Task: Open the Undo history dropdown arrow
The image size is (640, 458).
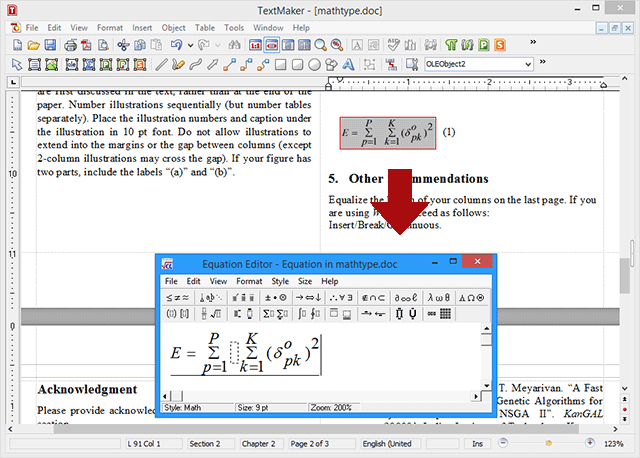Action: click(190, 45)
